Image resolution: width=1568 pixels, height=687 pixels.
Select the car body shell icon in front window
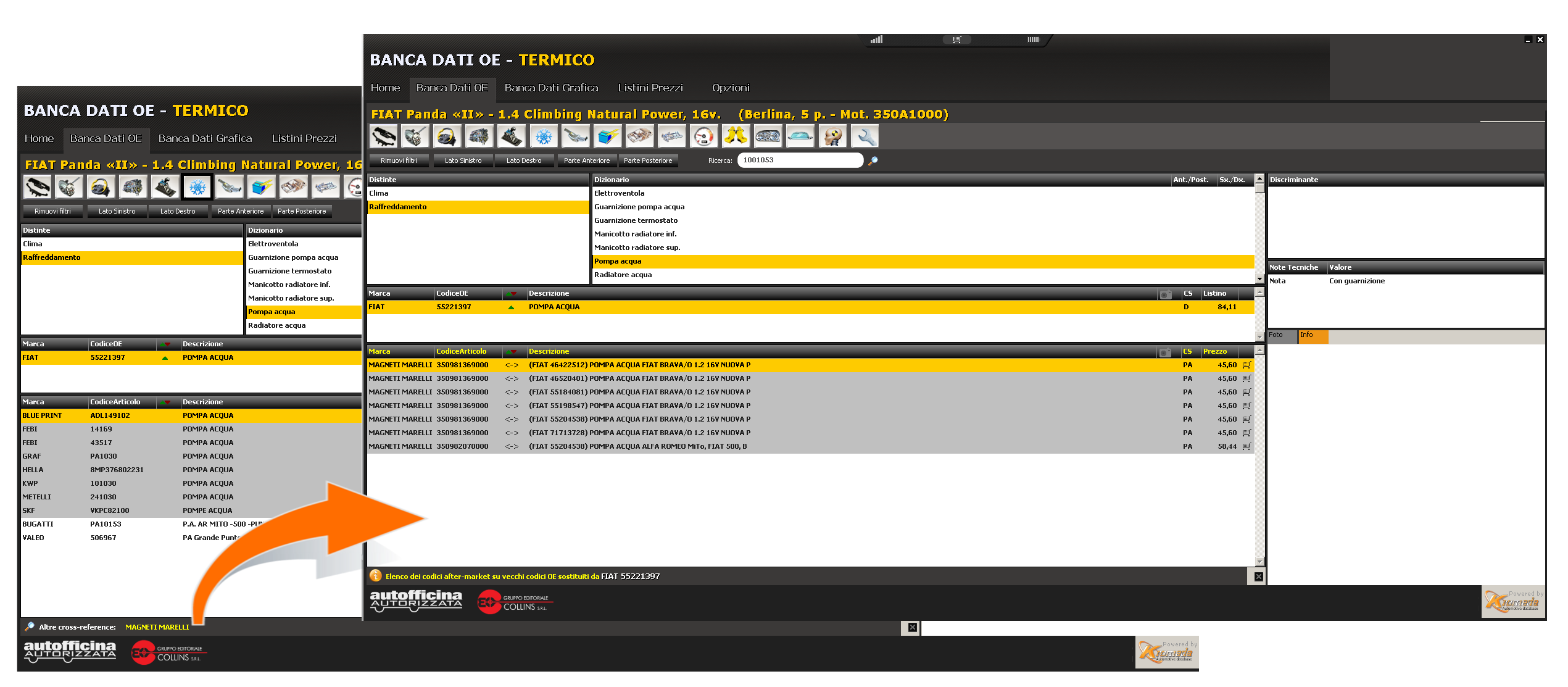(640, 136)
